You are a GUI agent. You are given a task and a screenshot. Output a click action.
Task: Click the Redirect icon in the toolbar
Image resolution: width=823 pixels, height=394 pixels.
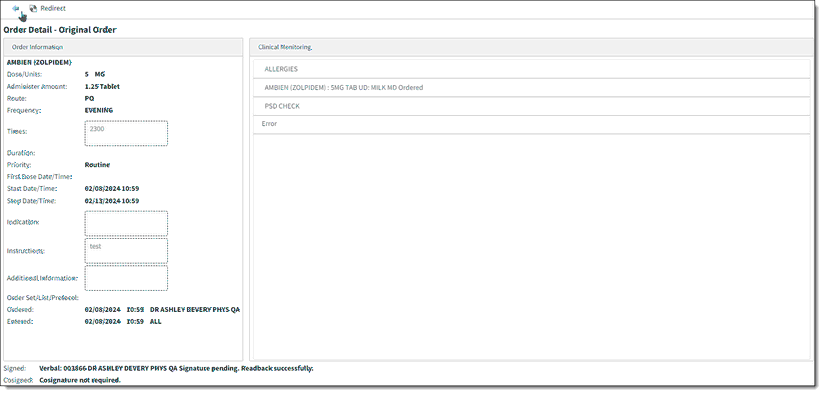point(33,8)
